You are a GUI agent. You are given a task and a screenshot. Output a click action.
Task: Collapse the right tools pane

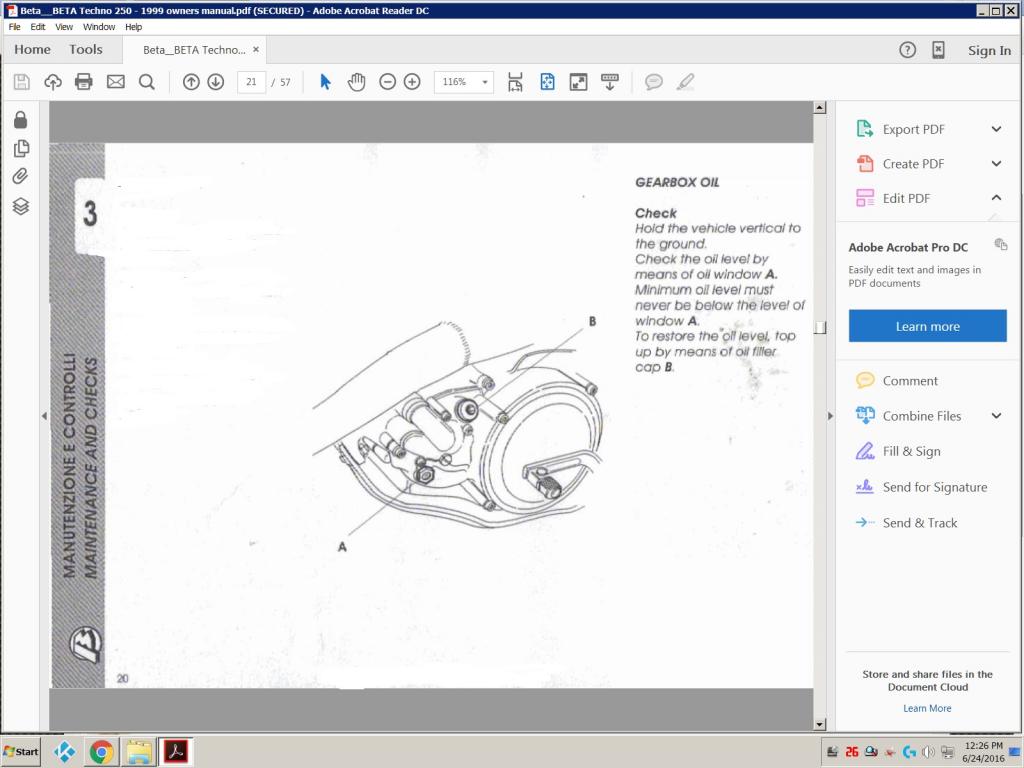pyautogui.click(x=829, y=416)
